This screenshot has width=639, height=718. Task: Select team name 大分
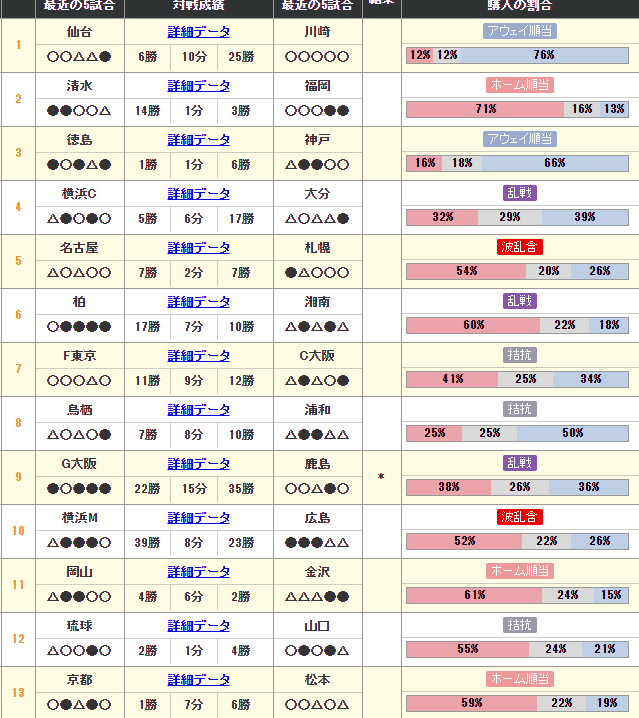pyautogui.click(x=317, y=194)
